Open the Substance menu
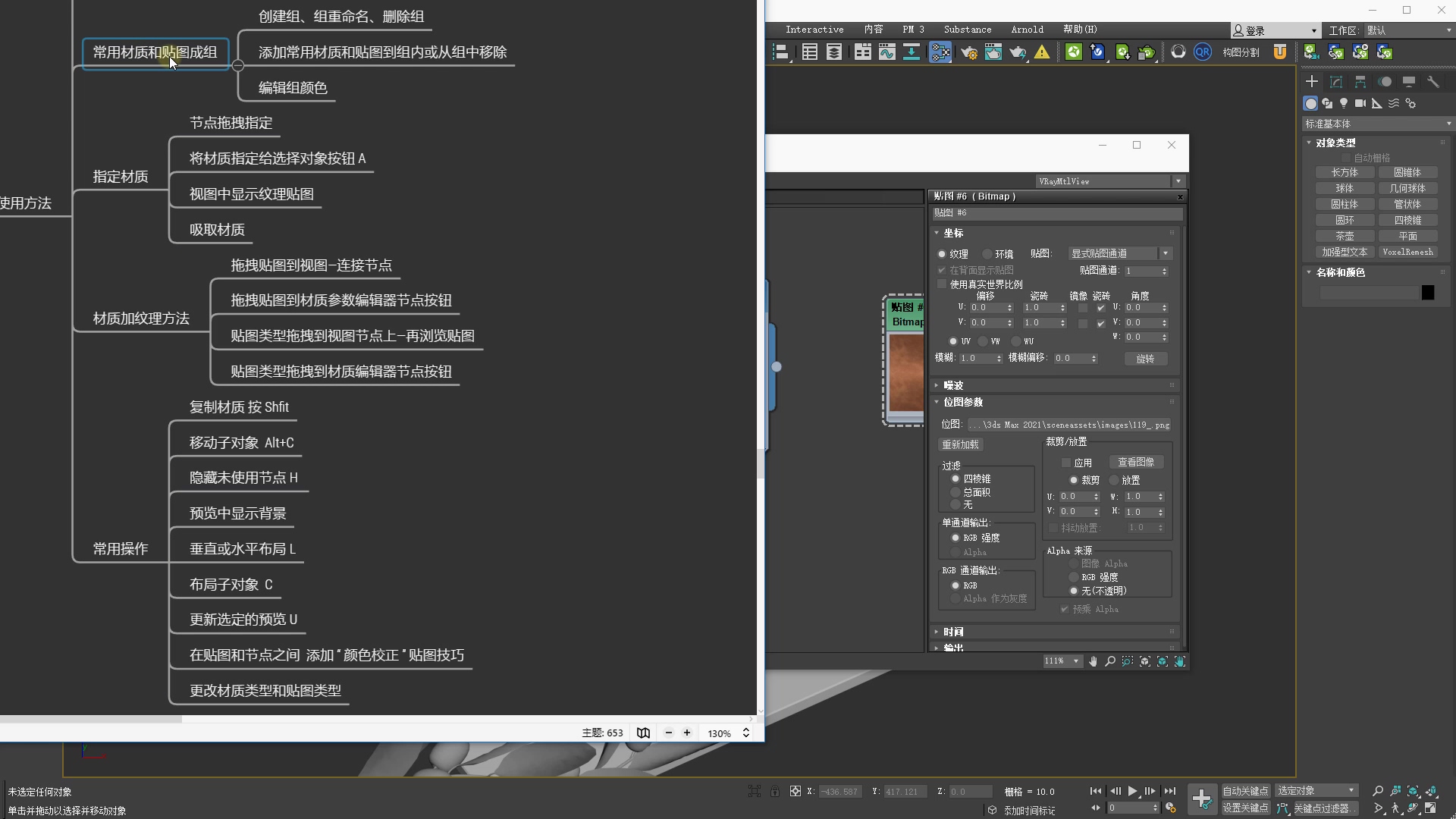Image resolution: width=1456 pixels, height=819 pixels. (x=967, y=30)
